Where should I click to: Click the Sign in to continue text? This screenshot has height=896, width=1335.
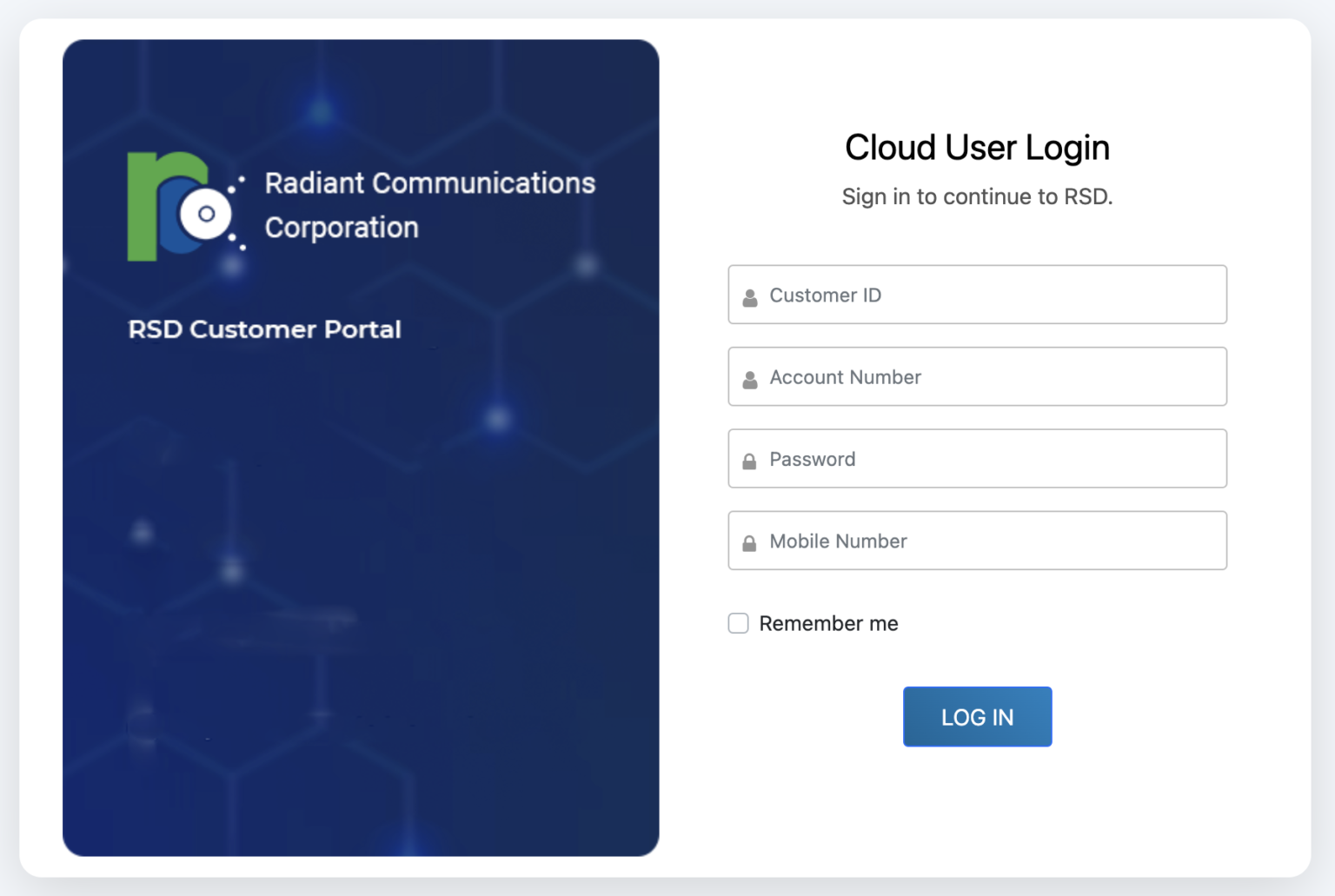(x=977, y=196)
